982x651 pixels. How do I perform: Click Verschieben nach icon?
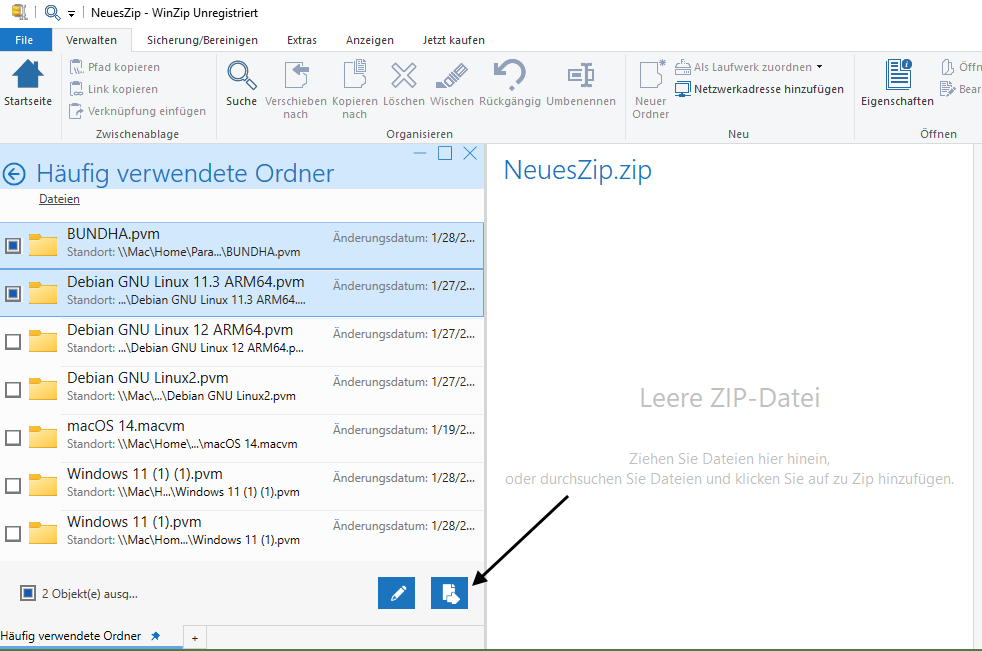296,75
